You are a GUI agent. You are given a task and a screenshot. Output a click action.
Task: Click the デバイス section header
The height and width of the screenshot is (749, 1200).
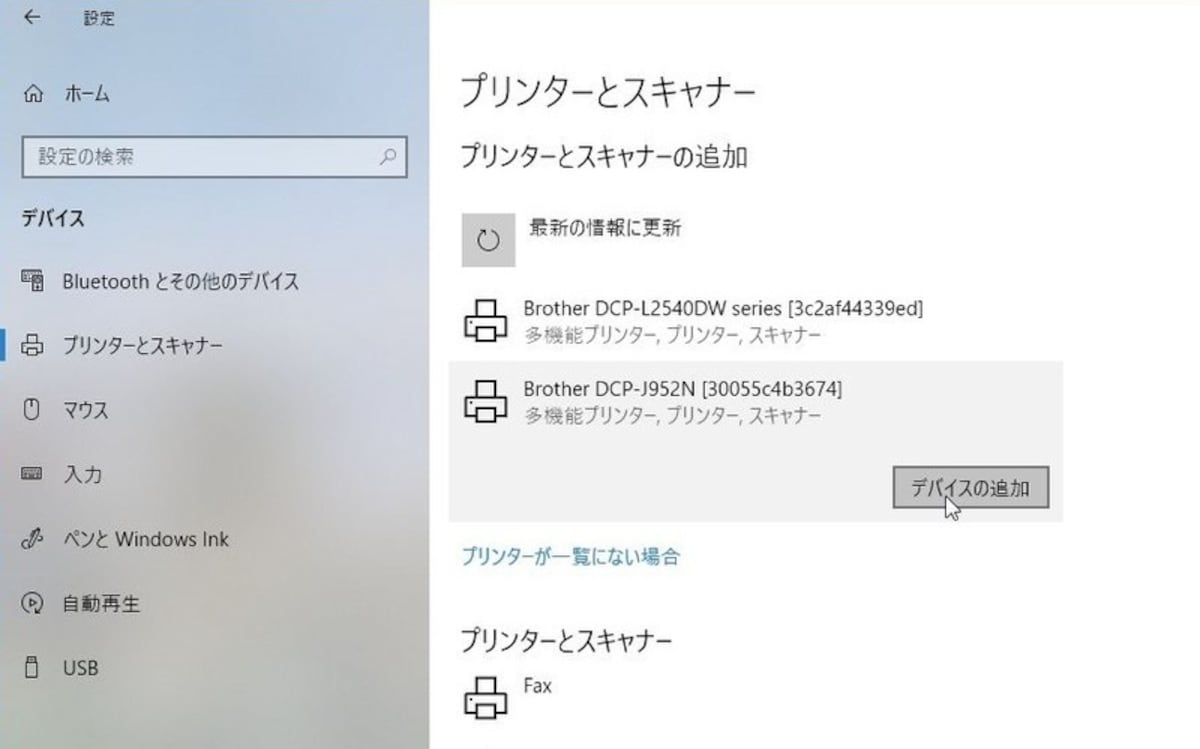coord(54,218)
